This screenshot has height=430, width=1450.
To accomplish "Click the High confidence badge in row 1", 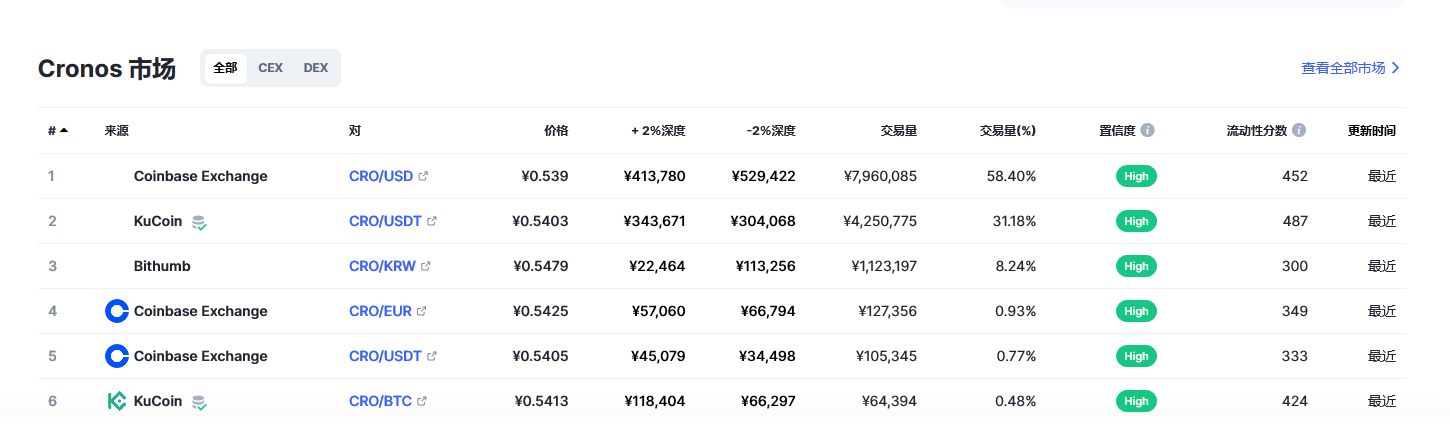I will click(1136, 176).
